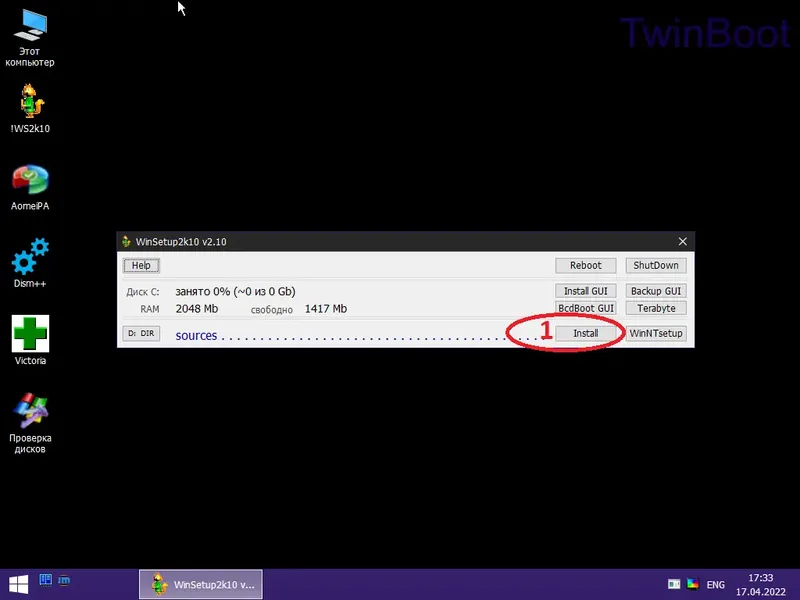This screenshot has width=800, height=600.
Task: Click the ShutDown button
Action: [x=656, y=265]
